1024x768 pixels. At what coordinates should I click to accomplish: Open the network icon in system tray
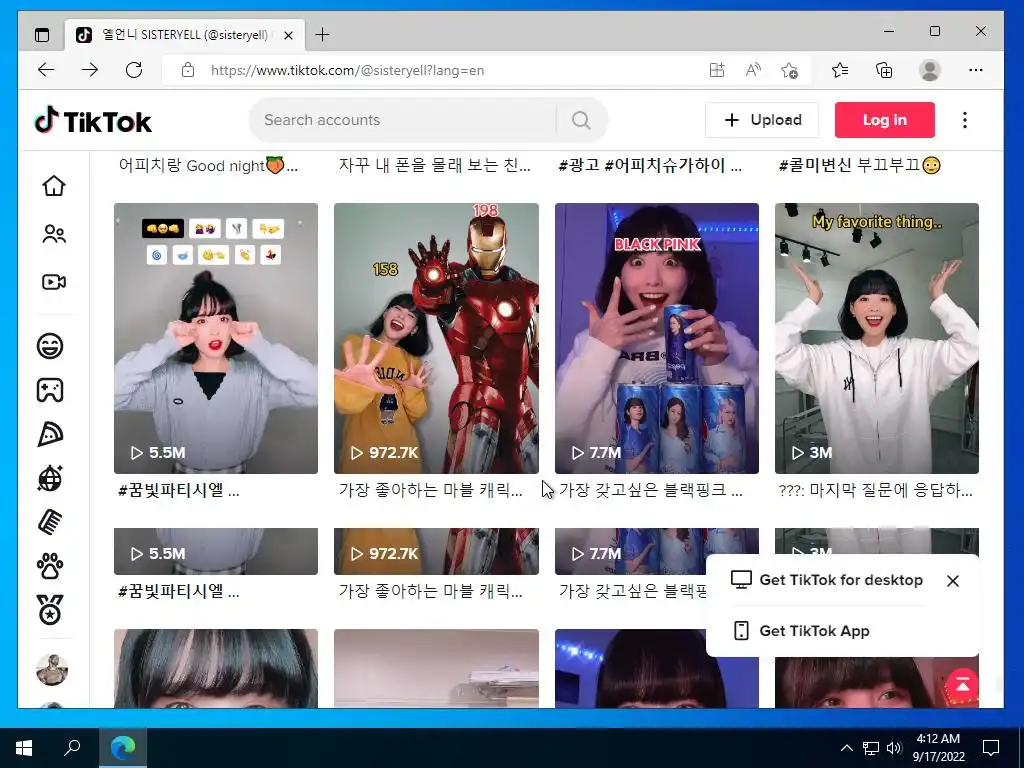pyautogui.click(x=871, y=748)
